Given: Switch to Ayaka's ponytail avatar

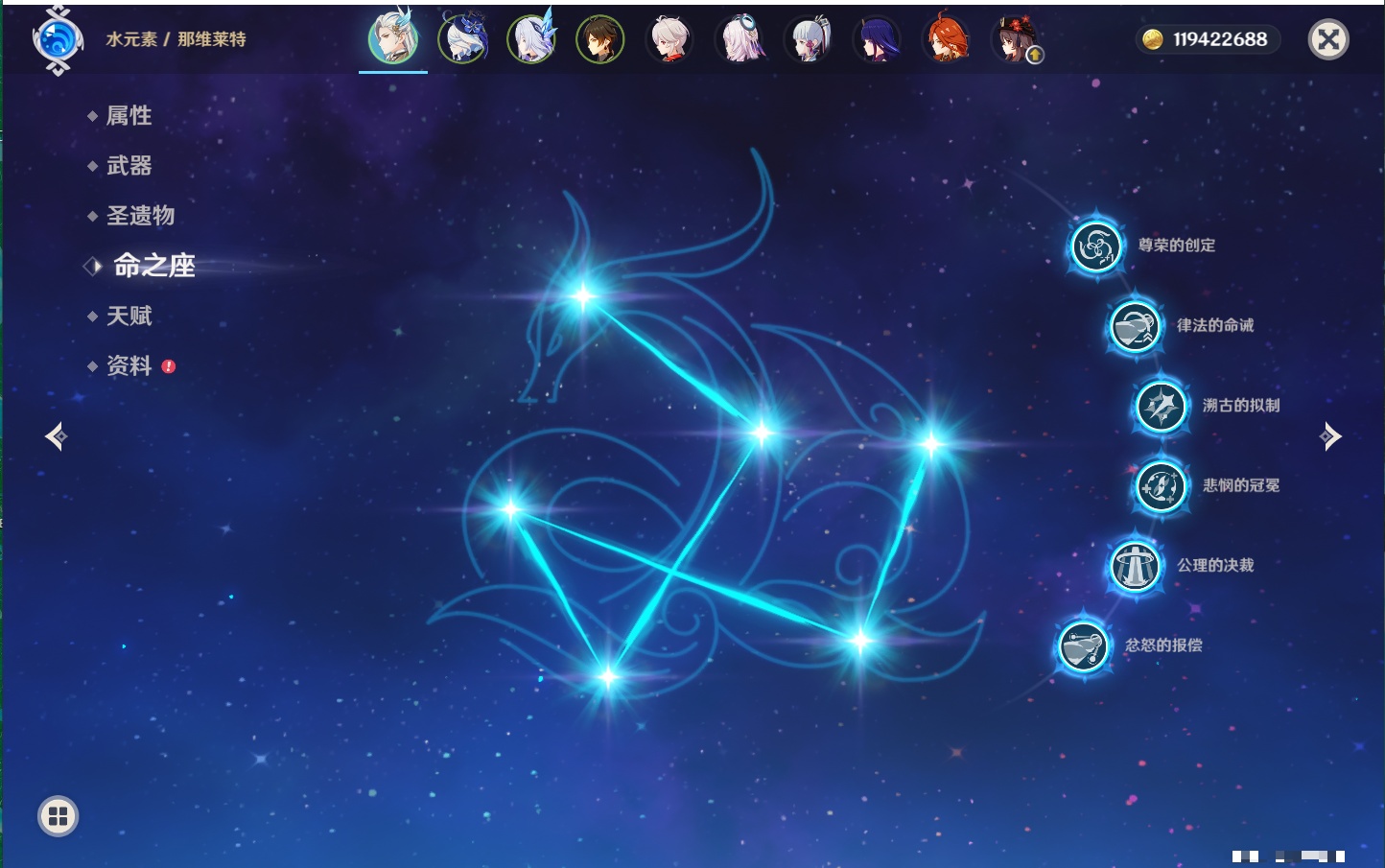Looking at the screenshot, I should [808, 39].
